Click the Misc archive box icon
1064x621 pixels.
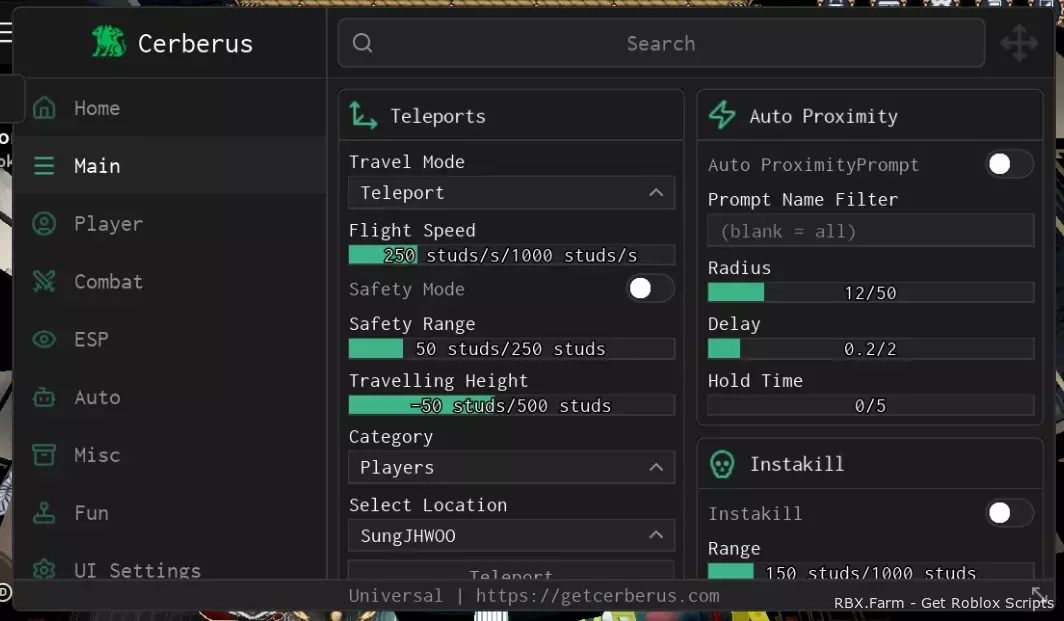[x=44, y=455]
